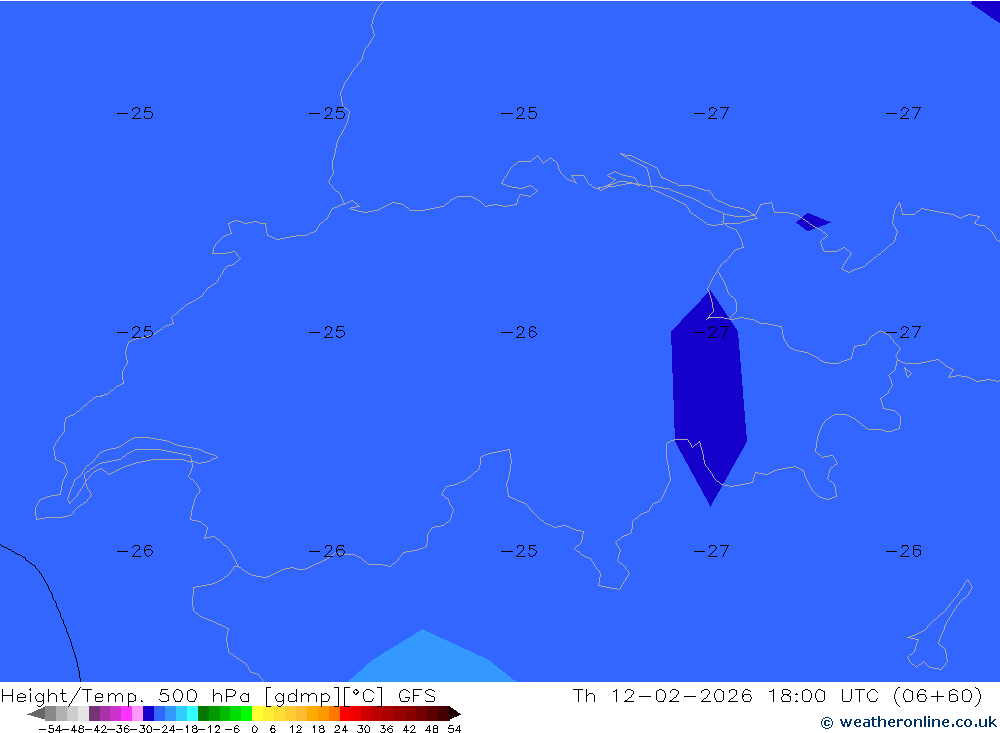Click the light blue warmer region at the bottom
This screenshot has width=1000, height=733.
(x=432, y=657)
